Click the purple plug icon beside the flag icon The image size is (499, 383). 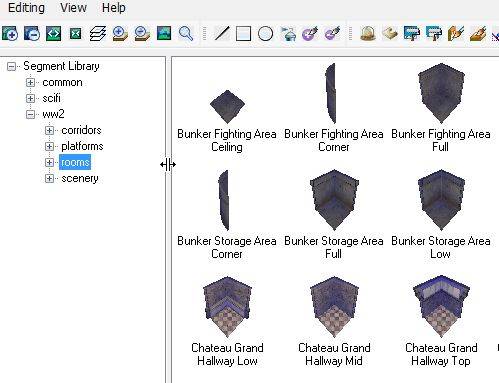coord(310,33)
